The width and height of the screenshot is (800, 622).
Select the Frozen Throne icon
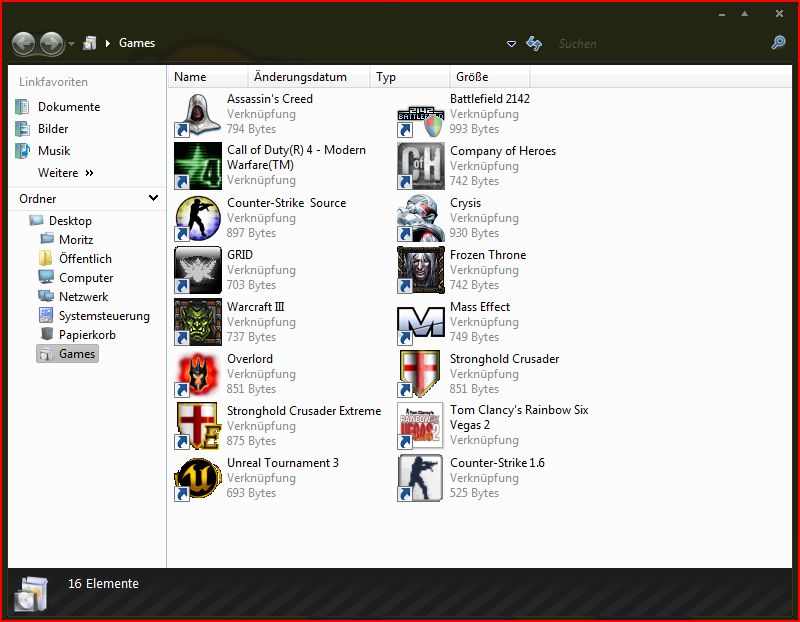(421, 270)
